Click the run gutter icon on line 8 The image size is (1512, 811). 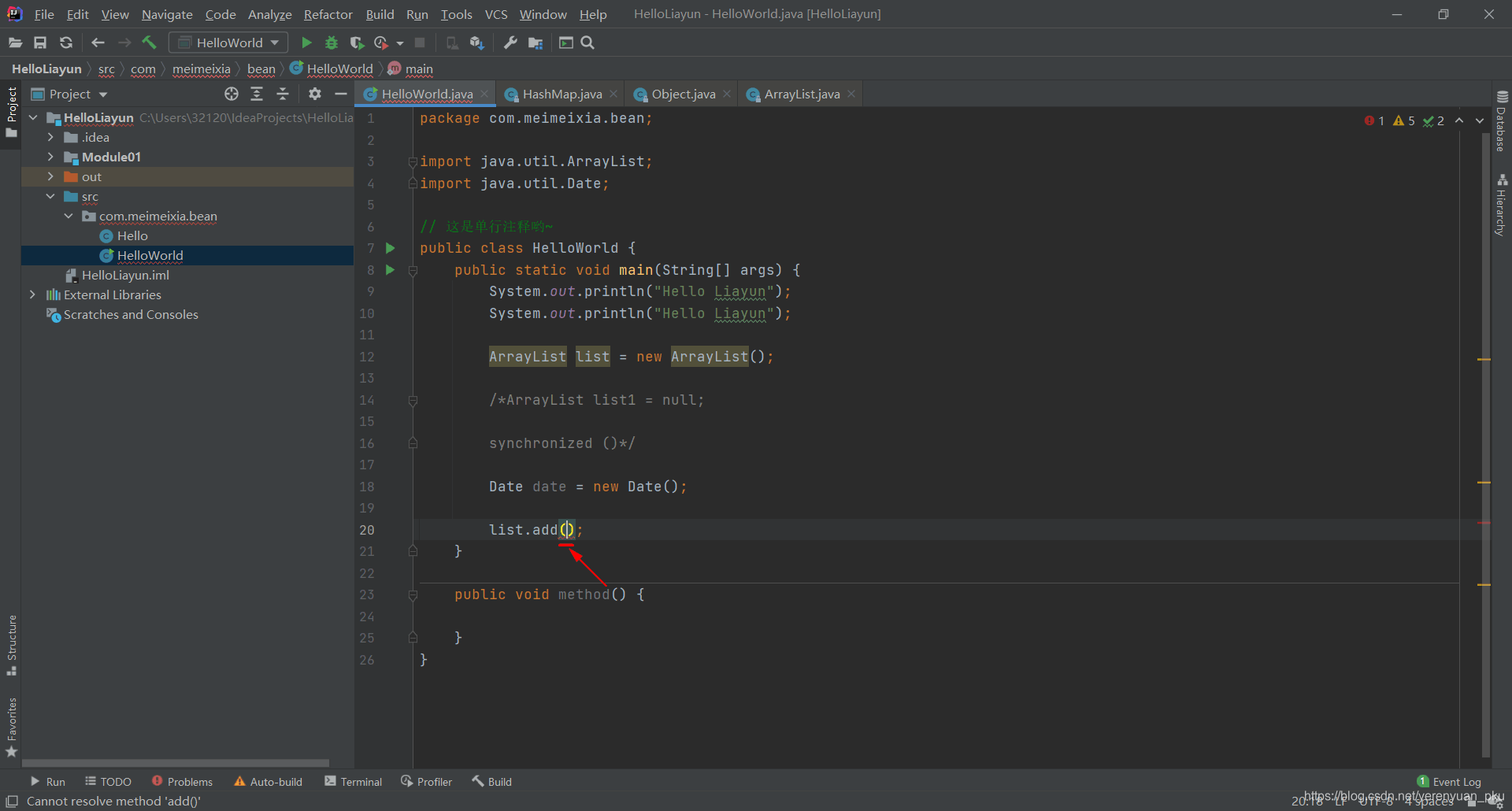(390, 269)
